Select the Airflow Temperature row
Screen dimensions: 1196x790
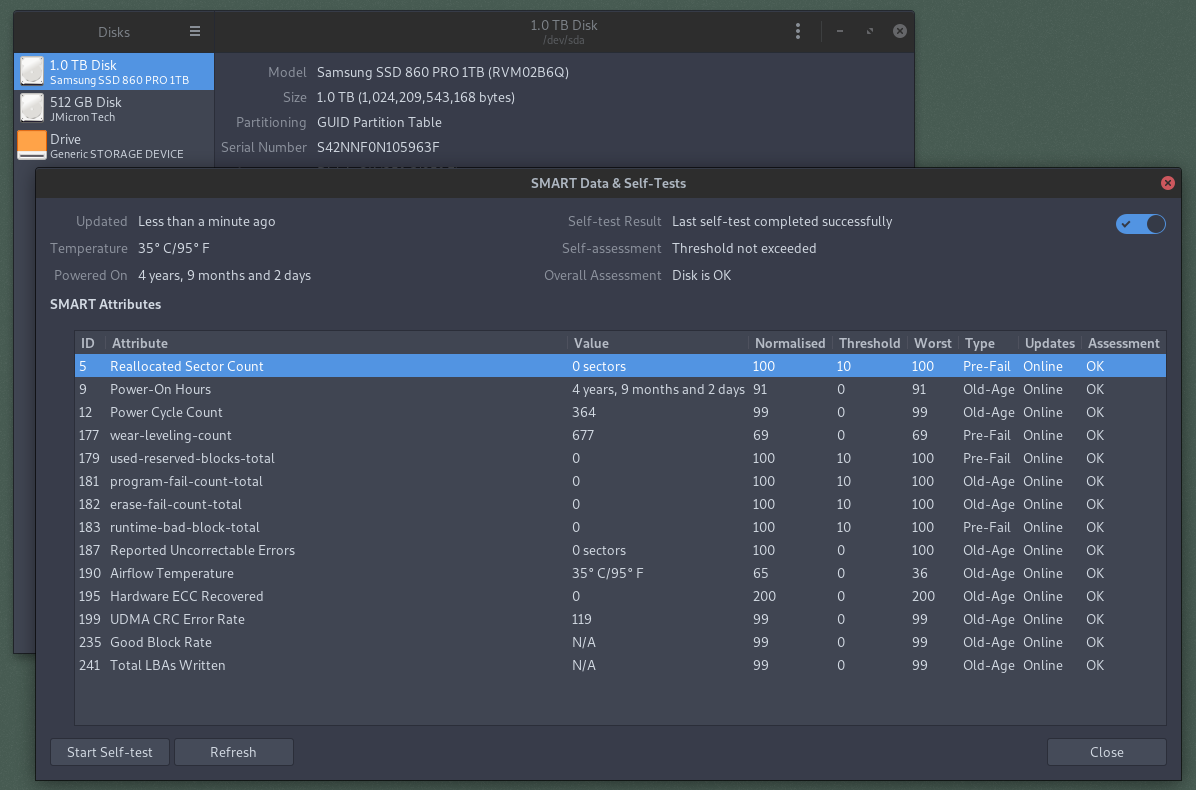tap(620, 573)
